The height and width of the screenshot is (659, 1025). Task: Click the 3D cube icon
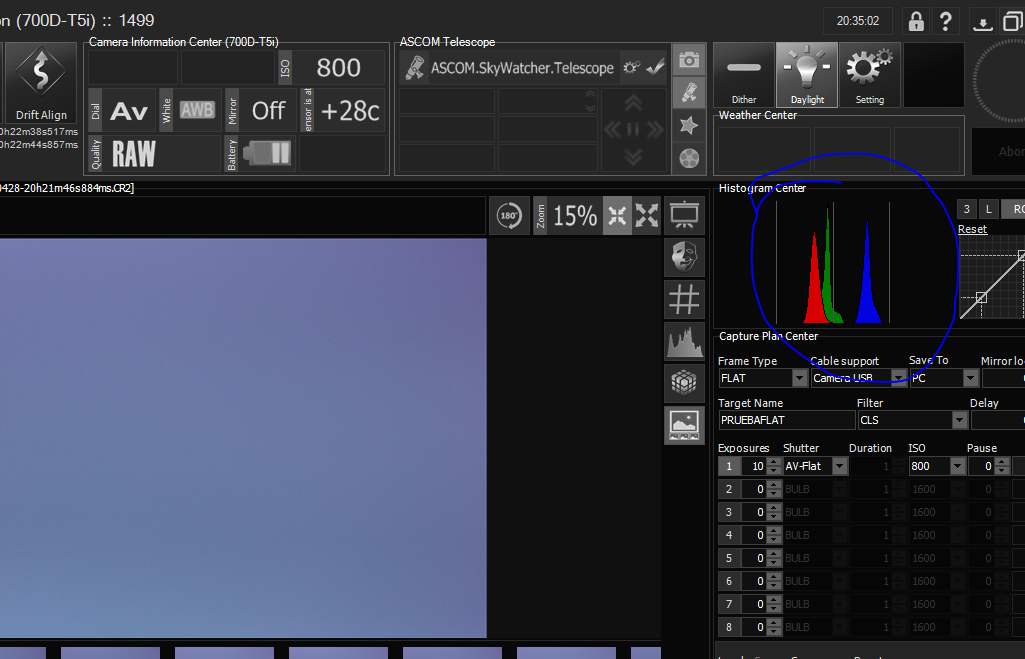tap(684, 383)
